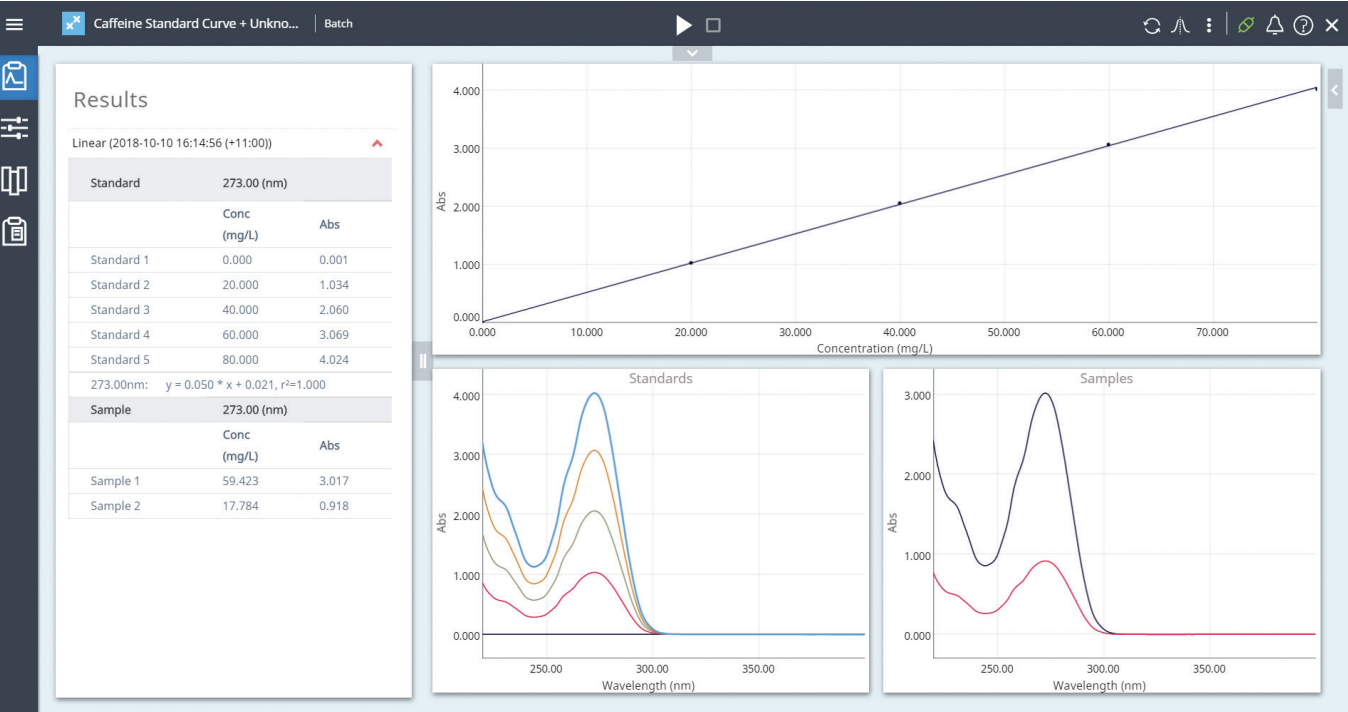Click the Caffeine Standard Curve method title
Viewport: 1348px width, 712px height.
coord(196,24)
